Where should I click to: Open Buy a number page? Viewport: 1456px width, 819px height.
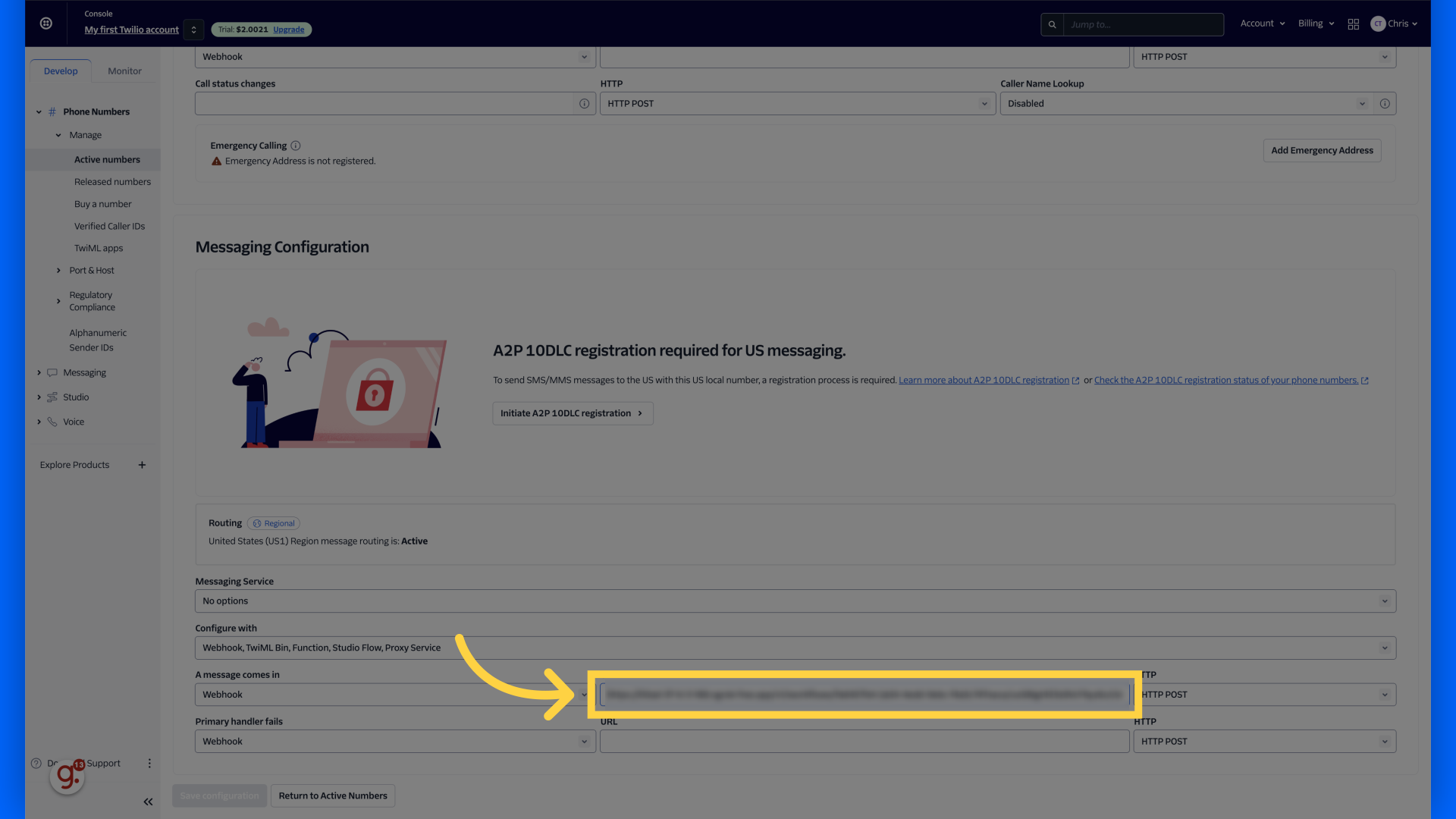point(102,204)
